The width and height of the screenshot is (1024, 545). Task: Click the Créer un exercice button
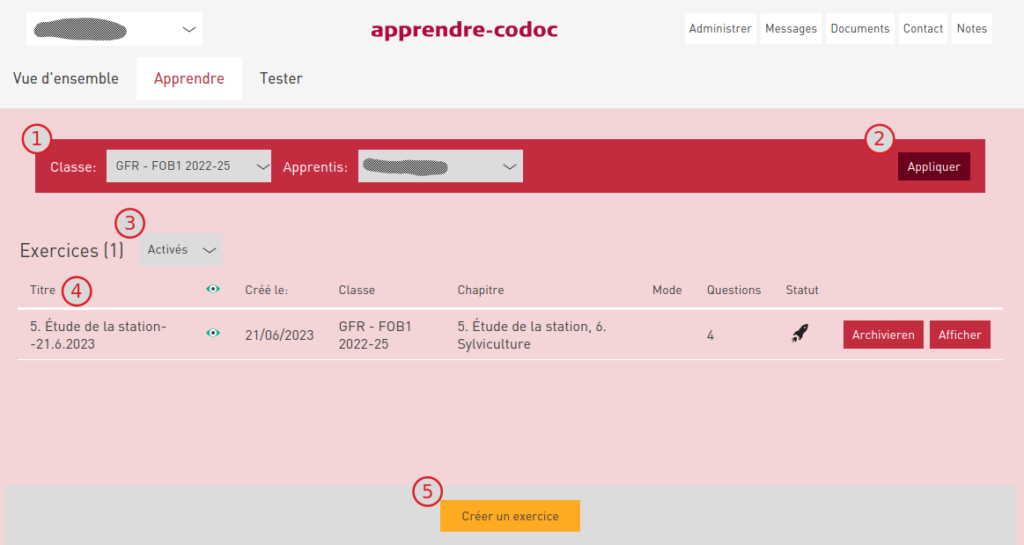point(510,516)
